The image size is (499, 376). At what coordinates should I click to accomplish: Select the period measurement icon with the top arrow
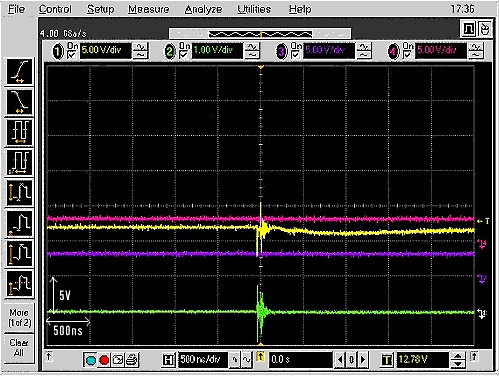20,132
